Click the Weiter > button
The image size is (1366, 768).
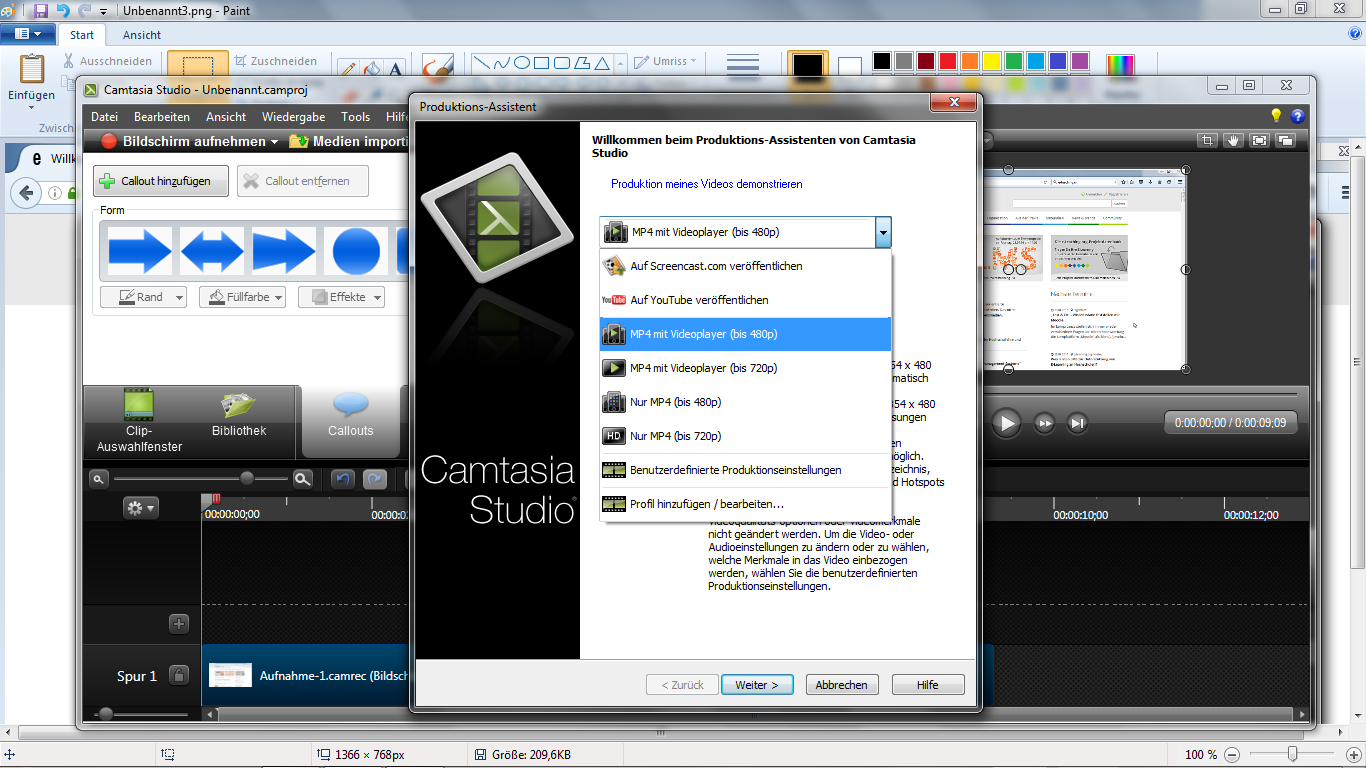point(757,685)
